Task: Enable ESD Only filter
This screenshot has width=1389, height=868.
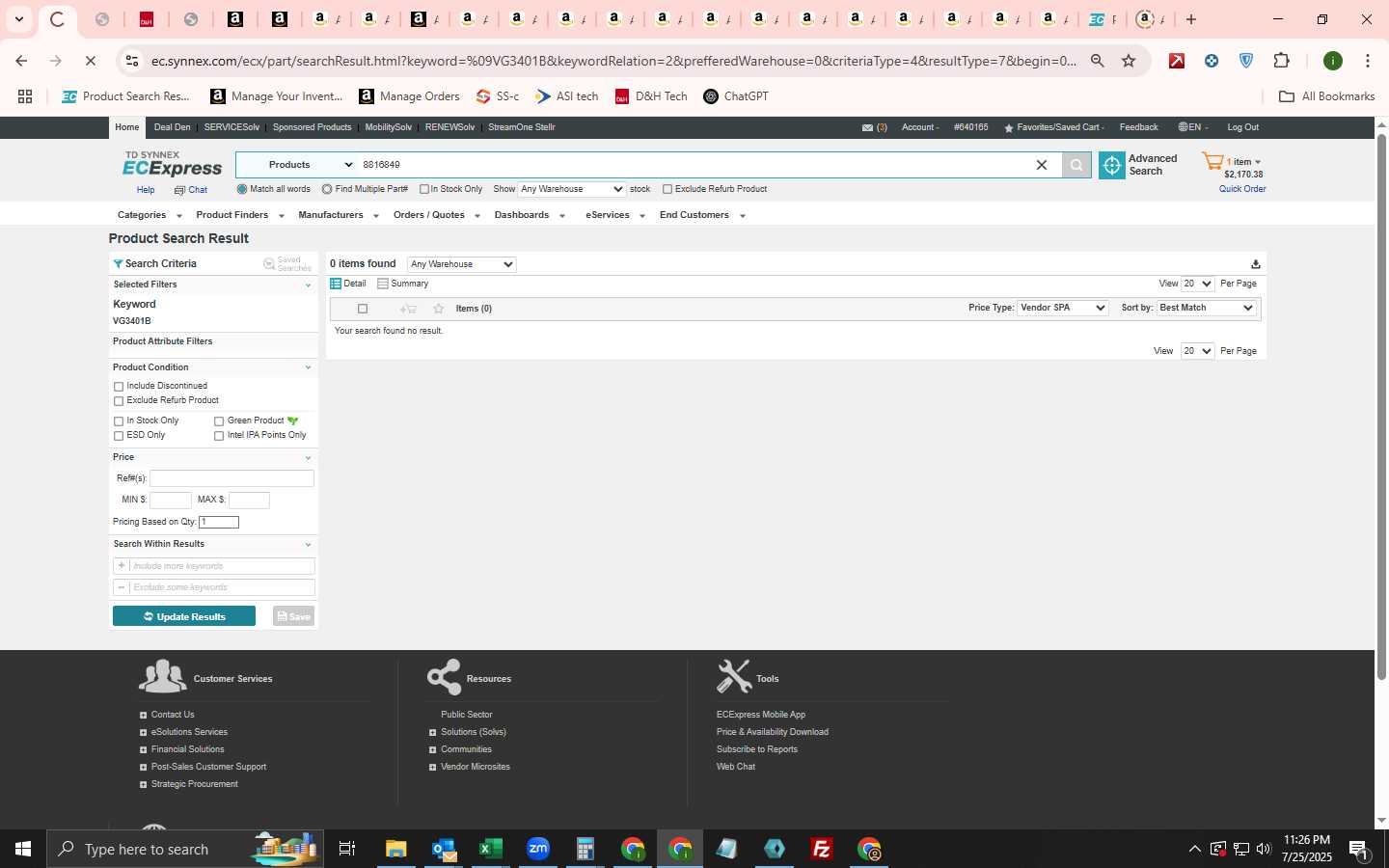Action: [119, 436]
